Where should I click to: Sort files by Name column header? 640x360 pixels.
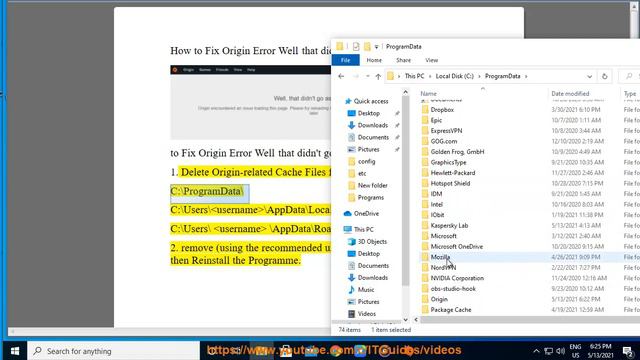pyautogui.click(x=429, y=94)
